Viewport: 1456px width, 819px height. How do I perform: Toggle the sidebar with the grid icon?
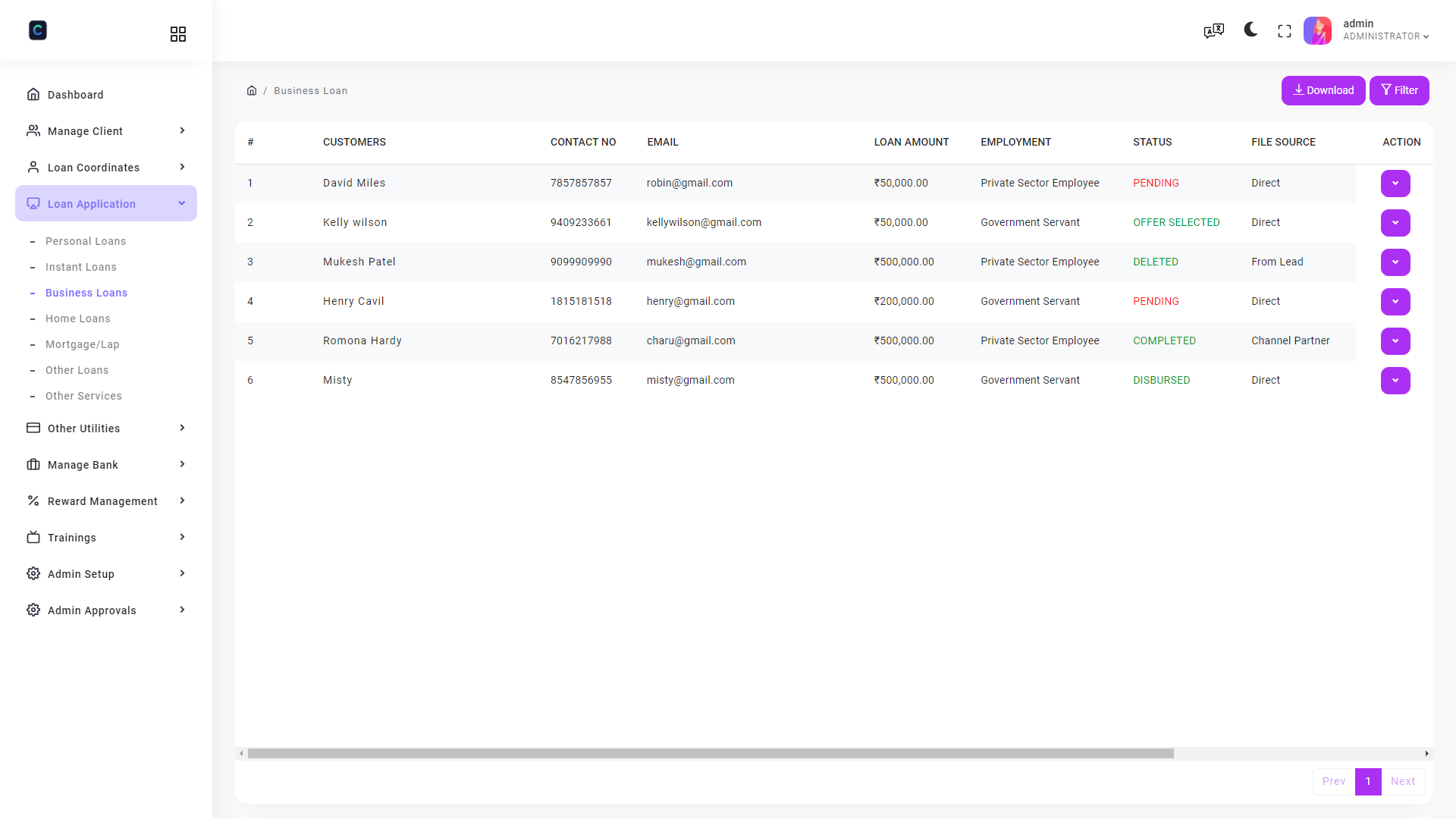(x=177, y=33)
